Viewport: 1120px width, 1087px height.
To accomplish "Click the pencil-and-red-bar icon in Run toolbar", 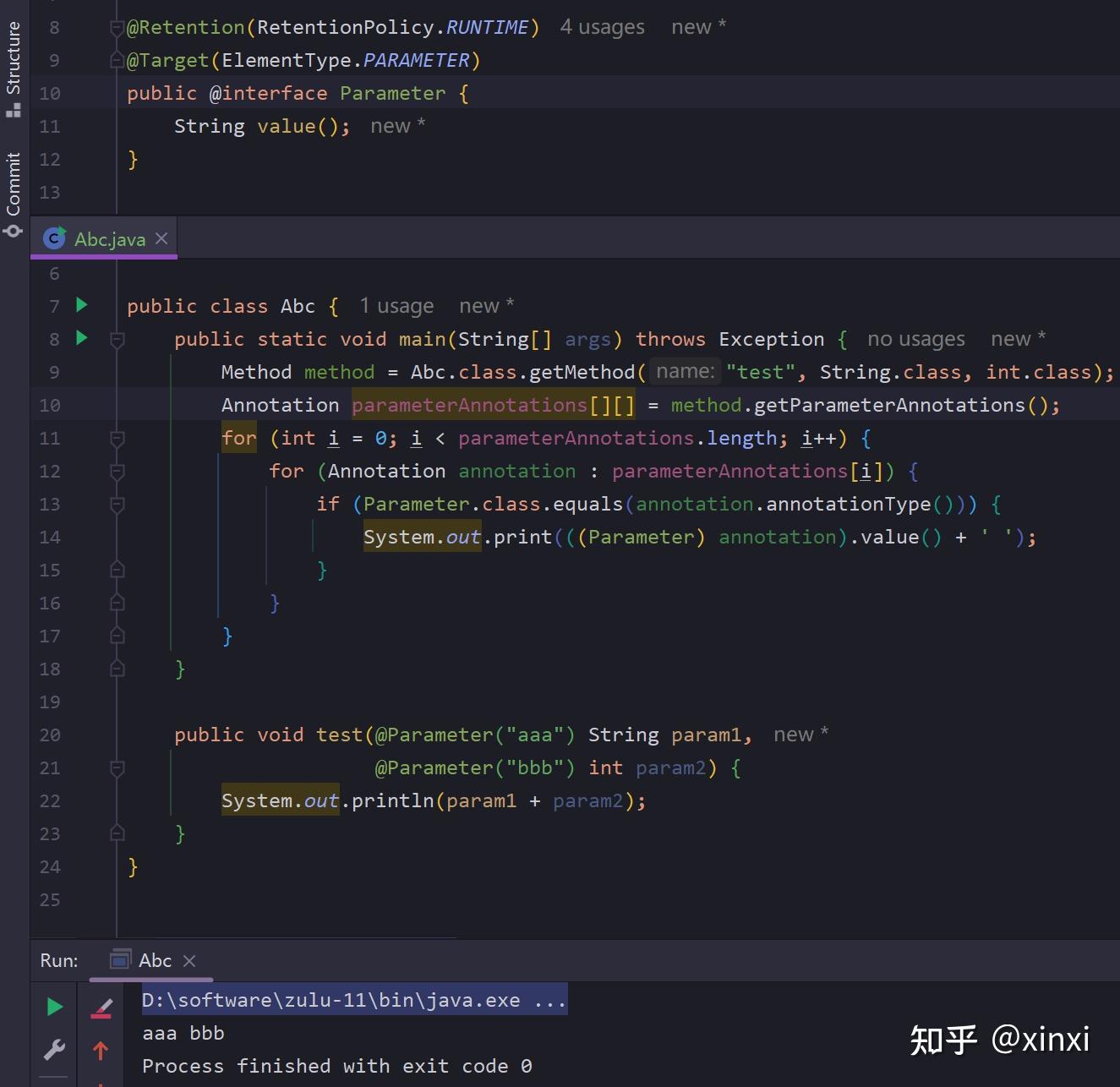I will coord(101,1008).
